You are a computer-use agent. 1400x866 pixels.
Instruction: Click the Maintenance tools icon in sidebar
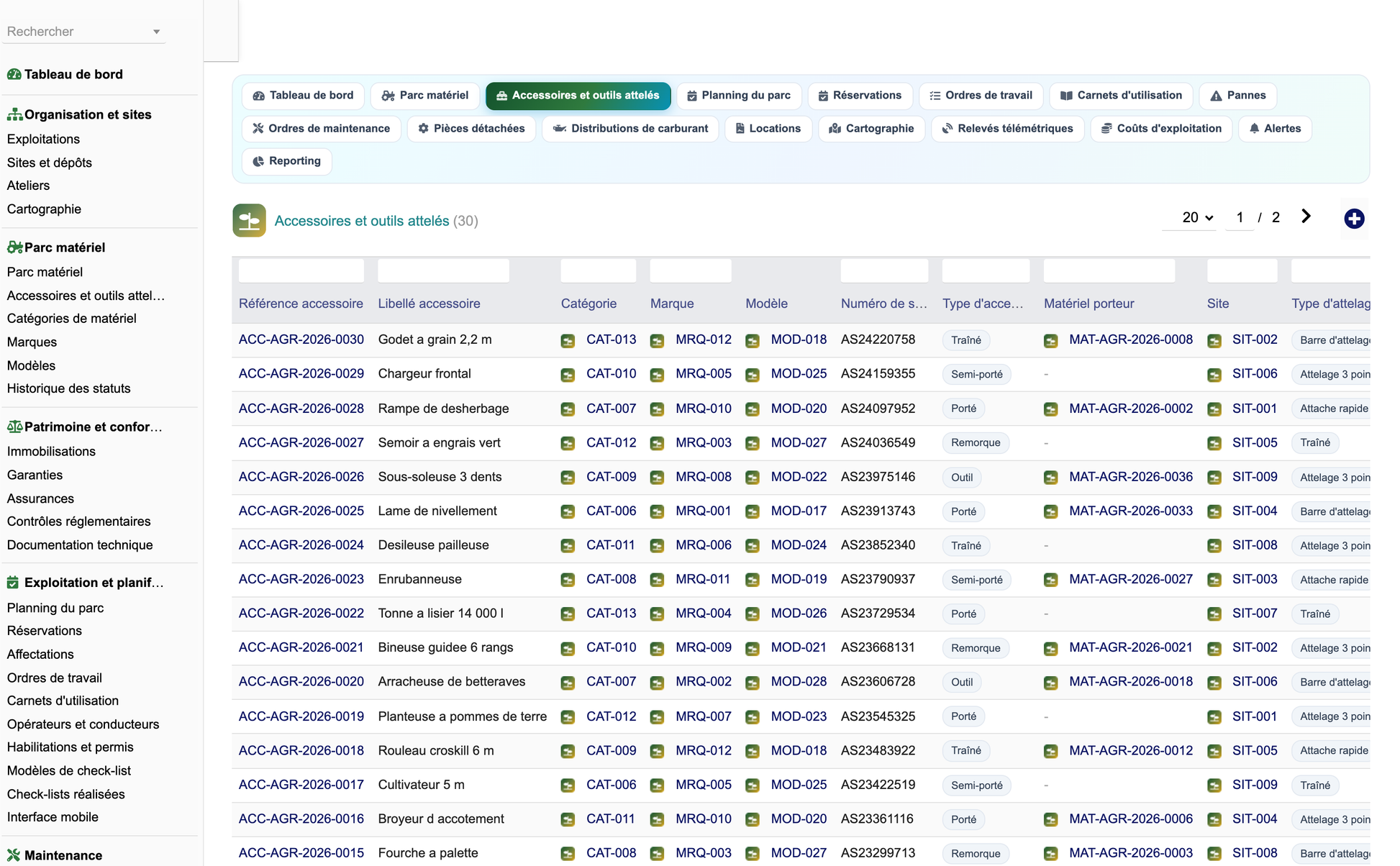(x=14, y=855)
